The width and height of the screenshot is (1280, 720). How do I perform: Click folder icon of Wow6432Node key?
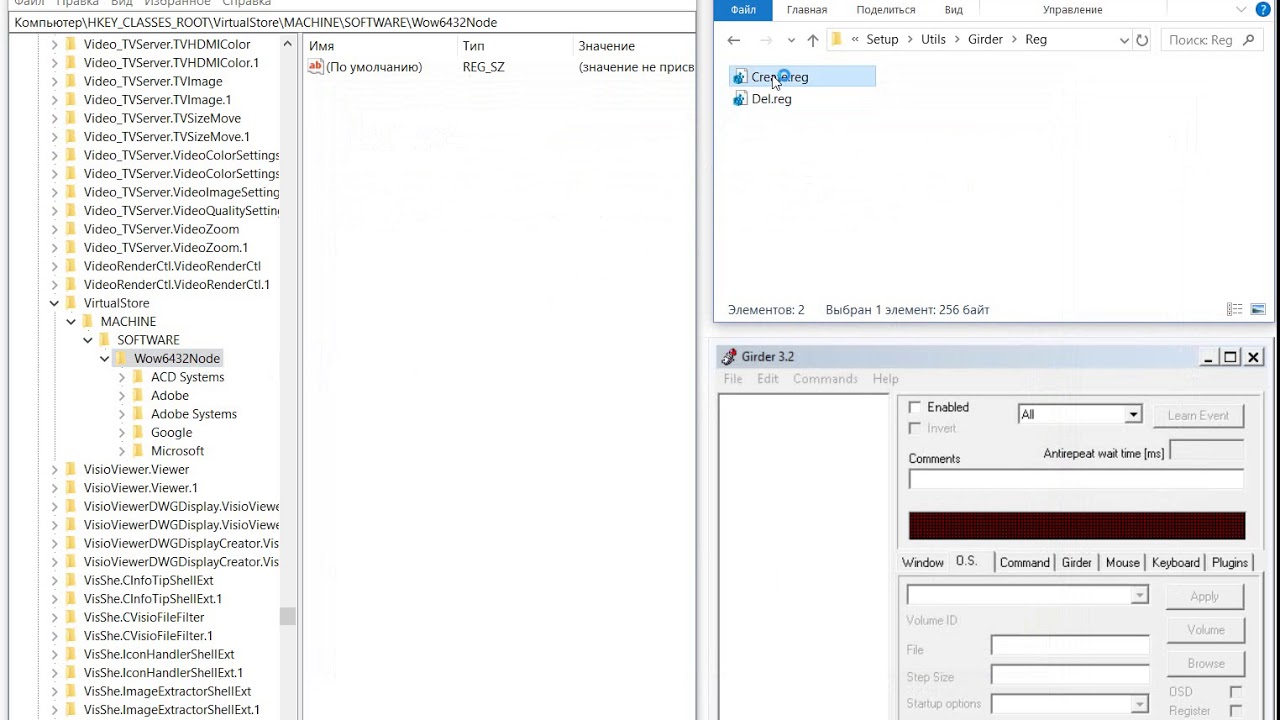click(x=122, y=358)
